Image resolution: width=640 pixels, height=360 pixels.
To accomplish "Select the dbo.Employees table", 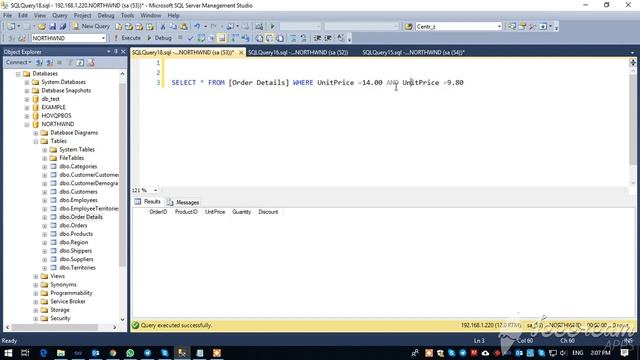I will coord(78,200).
